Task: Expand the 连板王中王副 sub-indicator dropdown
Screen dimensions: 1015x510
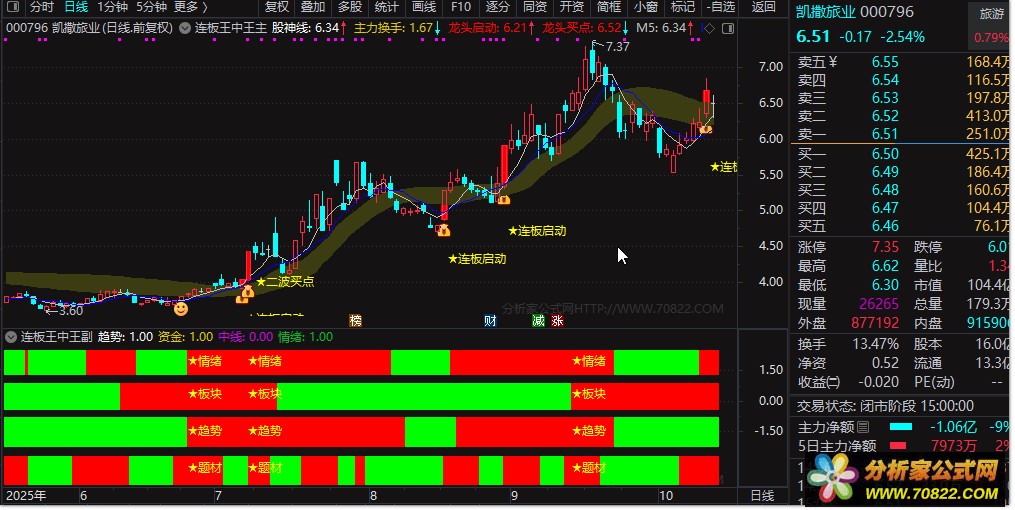Action: point(11,337)
